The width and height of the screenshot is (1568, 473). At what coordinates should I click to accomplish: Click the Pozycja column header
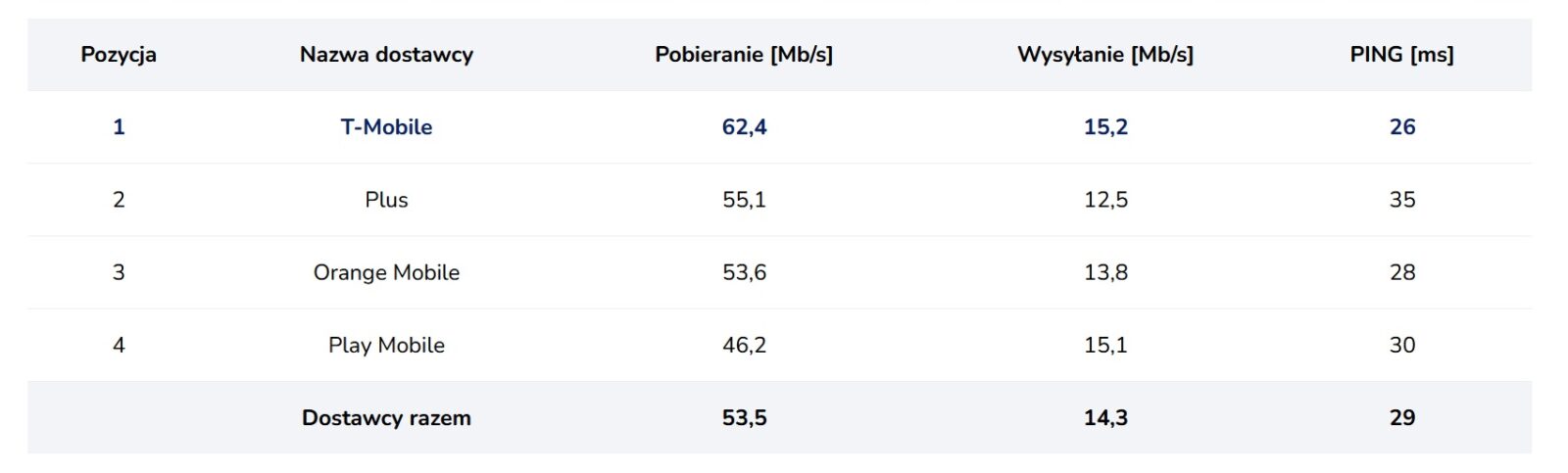click(x=119, y=55)
